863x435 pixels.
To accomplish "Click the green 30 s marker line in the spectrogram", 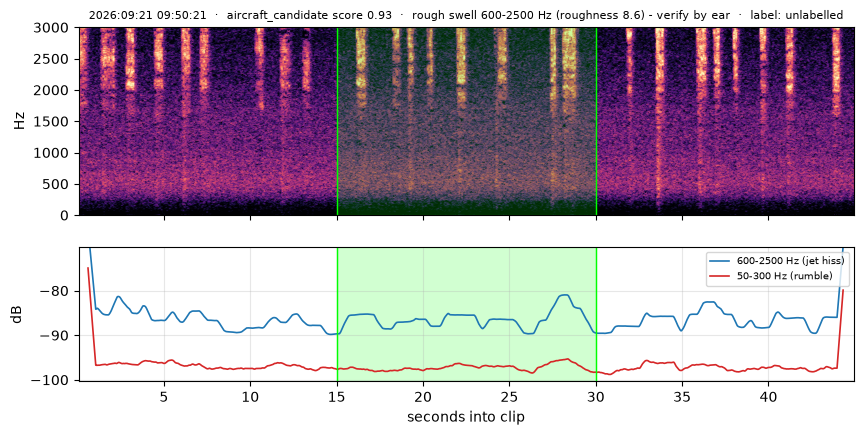I will (597, 121).
